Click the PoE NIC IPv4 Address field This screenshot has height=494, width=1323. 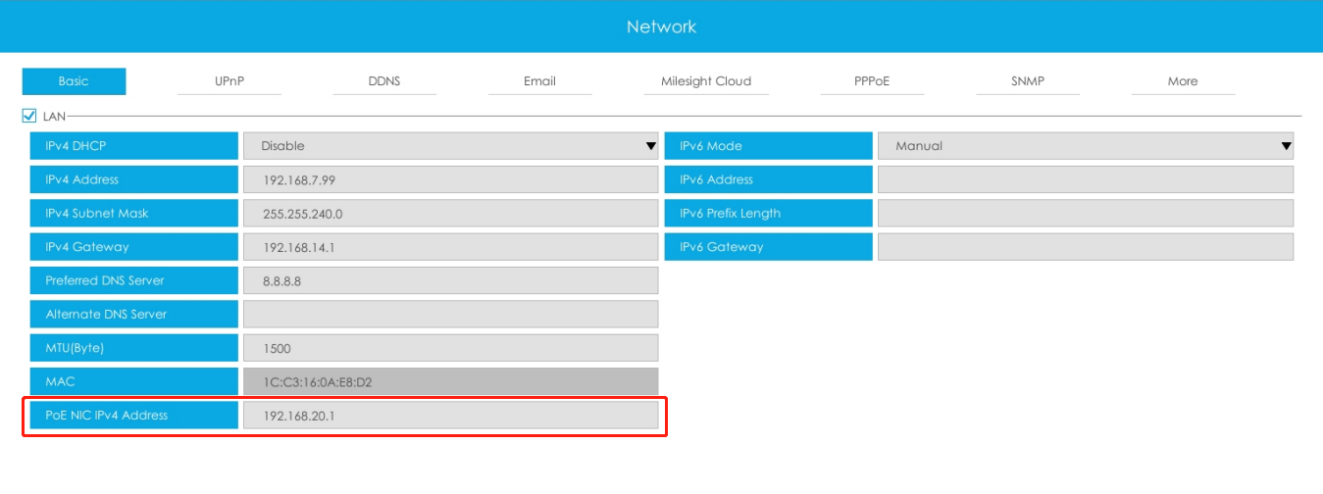pyautogui.click(x=450, y=415)
